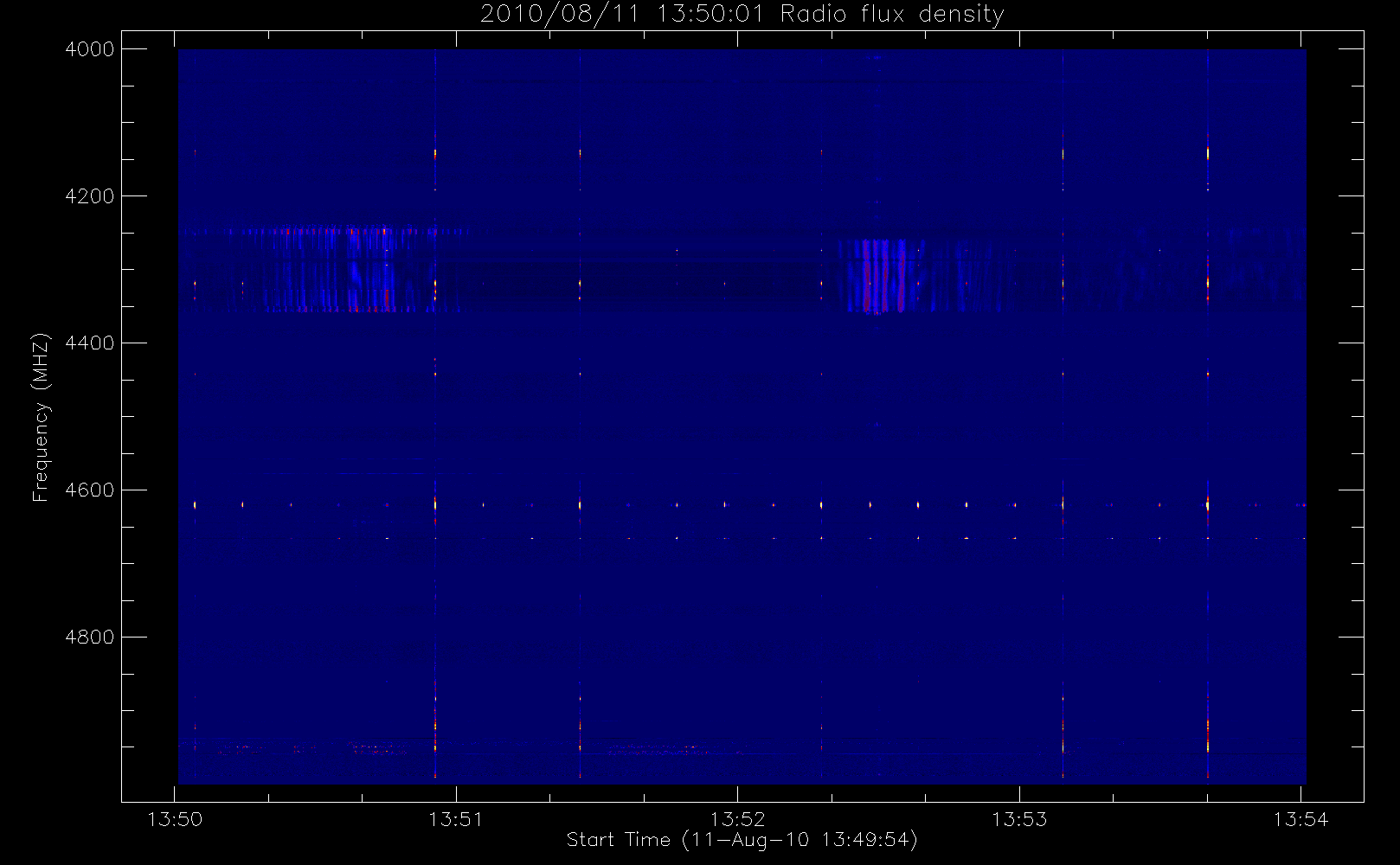Click the 4200 frequency tick label
1400x865 pixels.
90,196
